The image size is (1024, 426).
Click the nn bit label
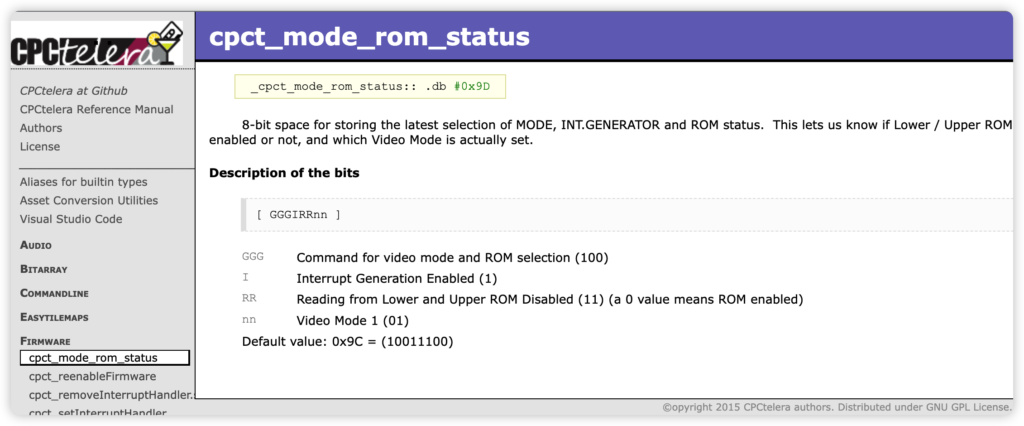(x=249, y=321)
